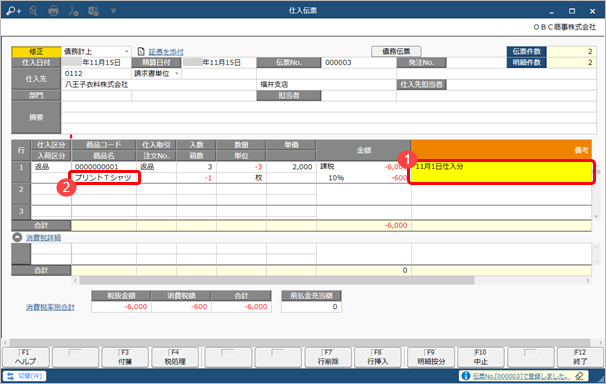Click the tax detail scroll-right arrow
Screen dimensions: 606x384
pyautogui.click(x=588, y=280)
